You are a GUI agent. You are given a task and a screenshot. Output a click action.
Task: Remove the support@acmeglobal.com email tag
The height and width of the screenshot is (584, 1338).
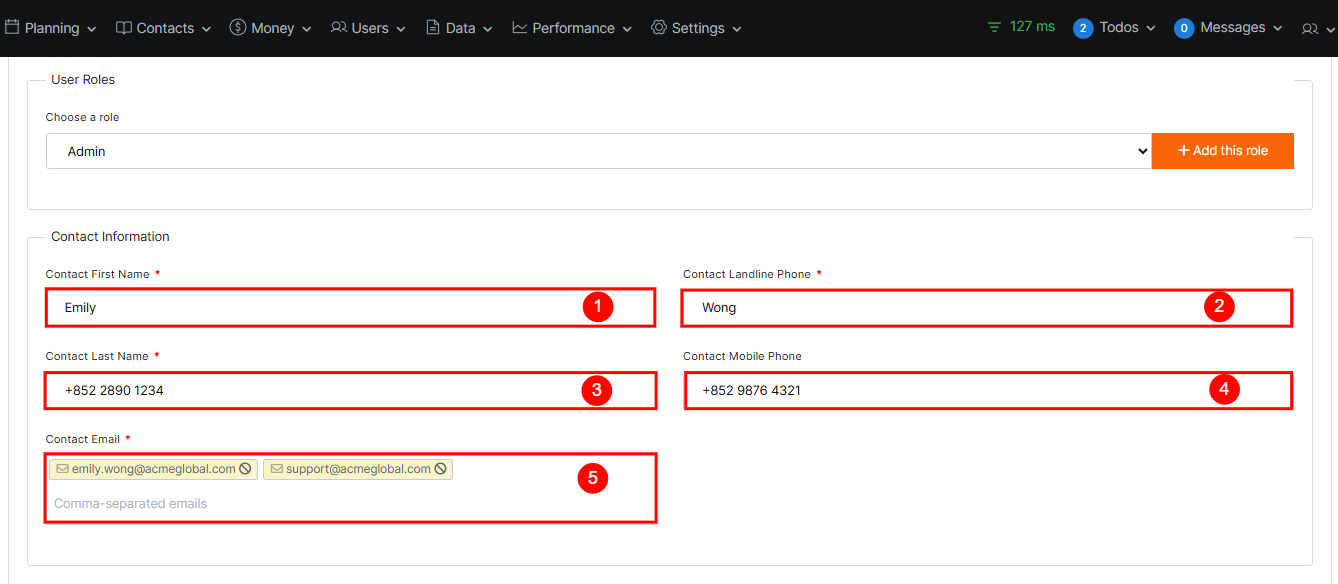440,469
